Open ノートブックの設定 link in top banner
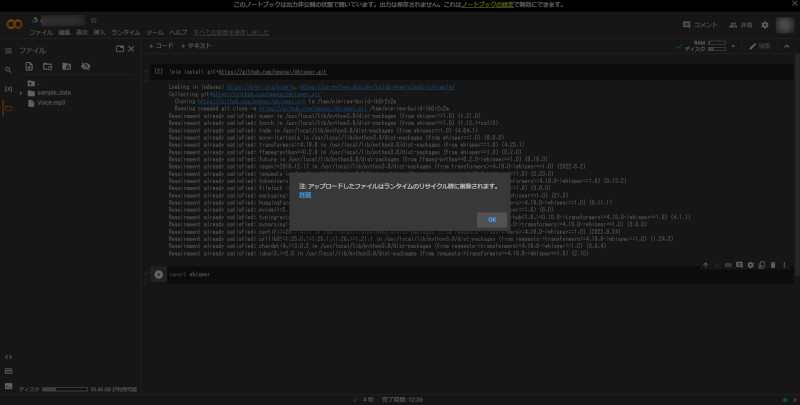This screenshot has width=800, height=405. (487, 5)
